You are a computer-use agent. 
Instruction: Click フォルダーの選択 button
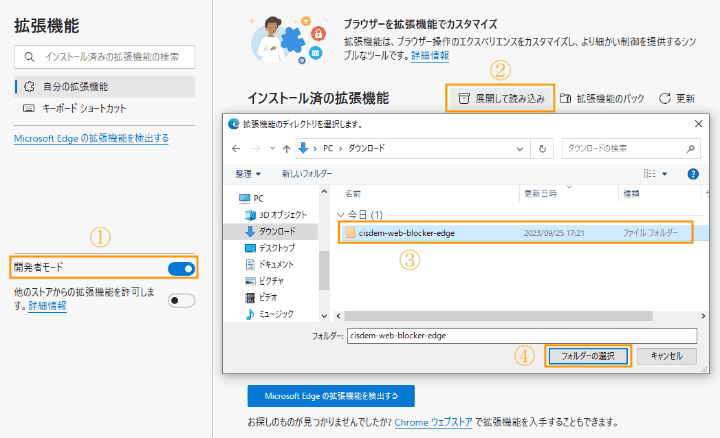click(588, 356)
